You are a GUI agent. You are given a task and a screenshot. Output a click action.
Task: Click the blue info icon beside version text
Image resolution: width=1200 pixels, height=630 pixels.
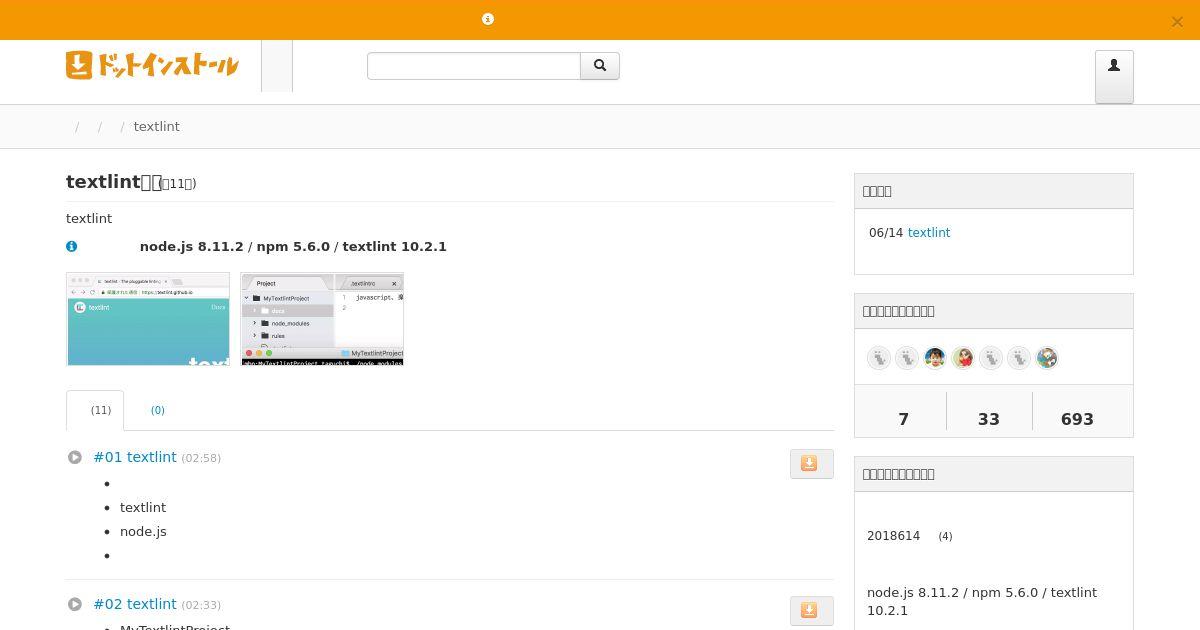[x=72, y=246]
